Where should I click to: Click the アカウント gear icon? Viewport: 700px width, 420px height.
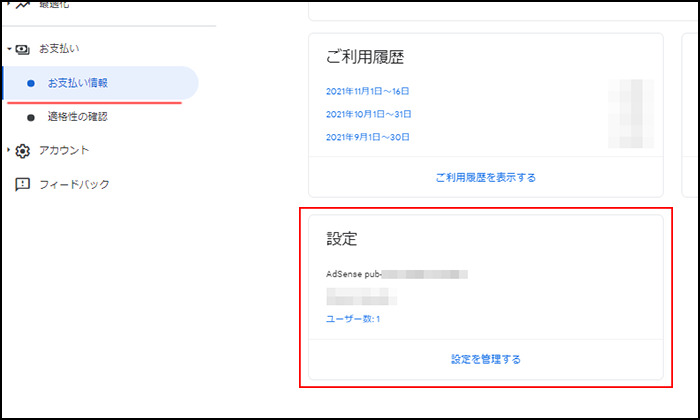(22, 151)
